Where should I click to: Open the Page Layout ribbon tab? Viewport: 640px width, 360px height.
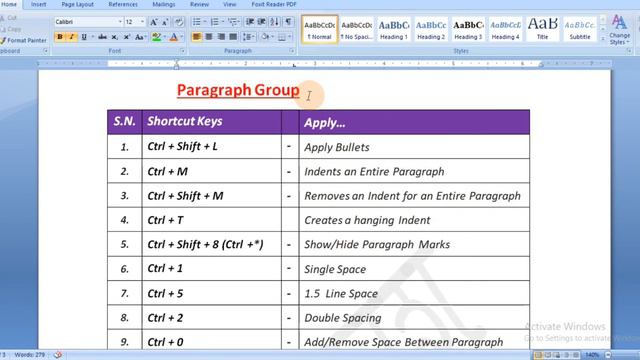pos(78,4)
